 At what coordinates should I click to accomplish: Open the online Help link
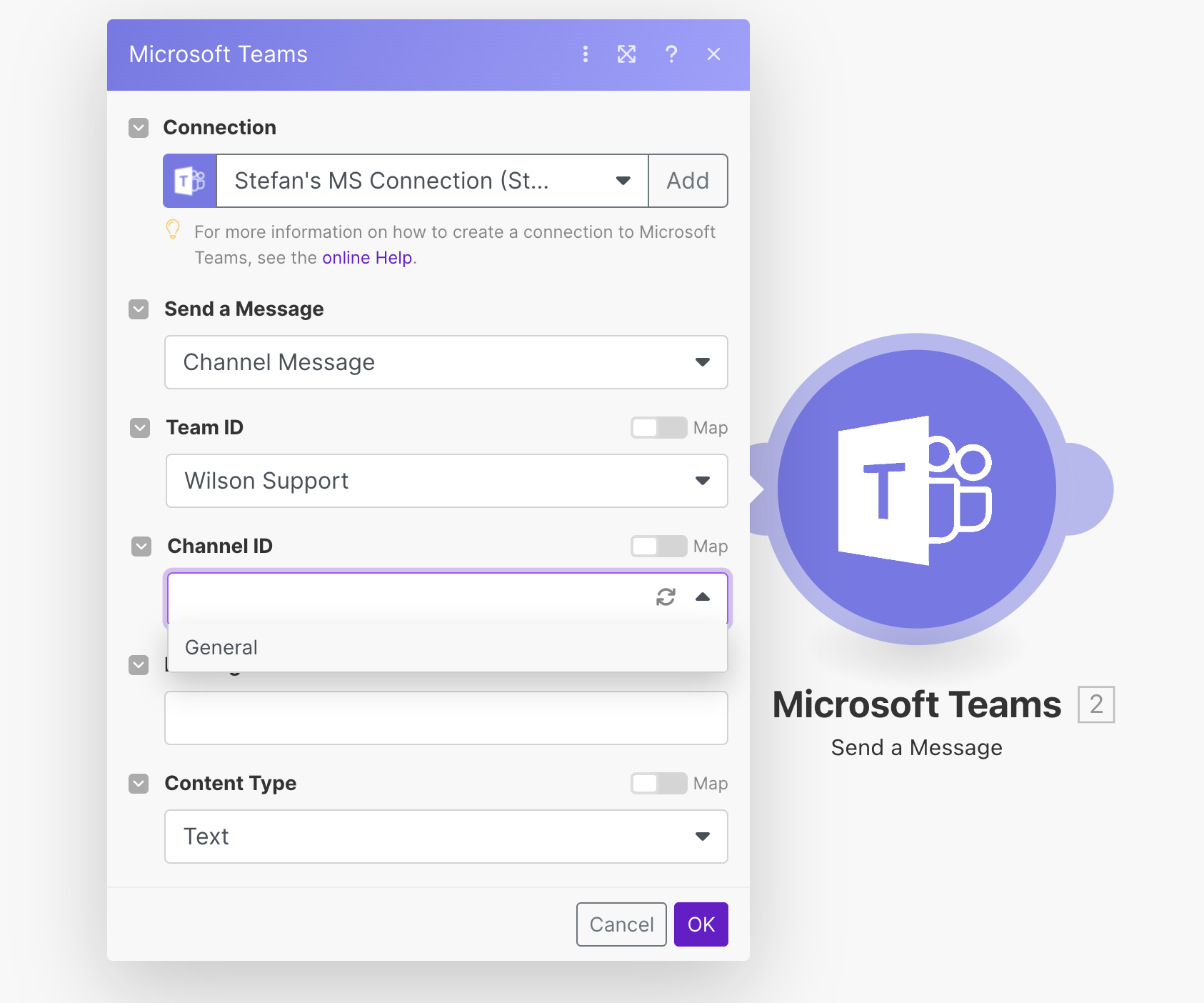pos(367,258)
